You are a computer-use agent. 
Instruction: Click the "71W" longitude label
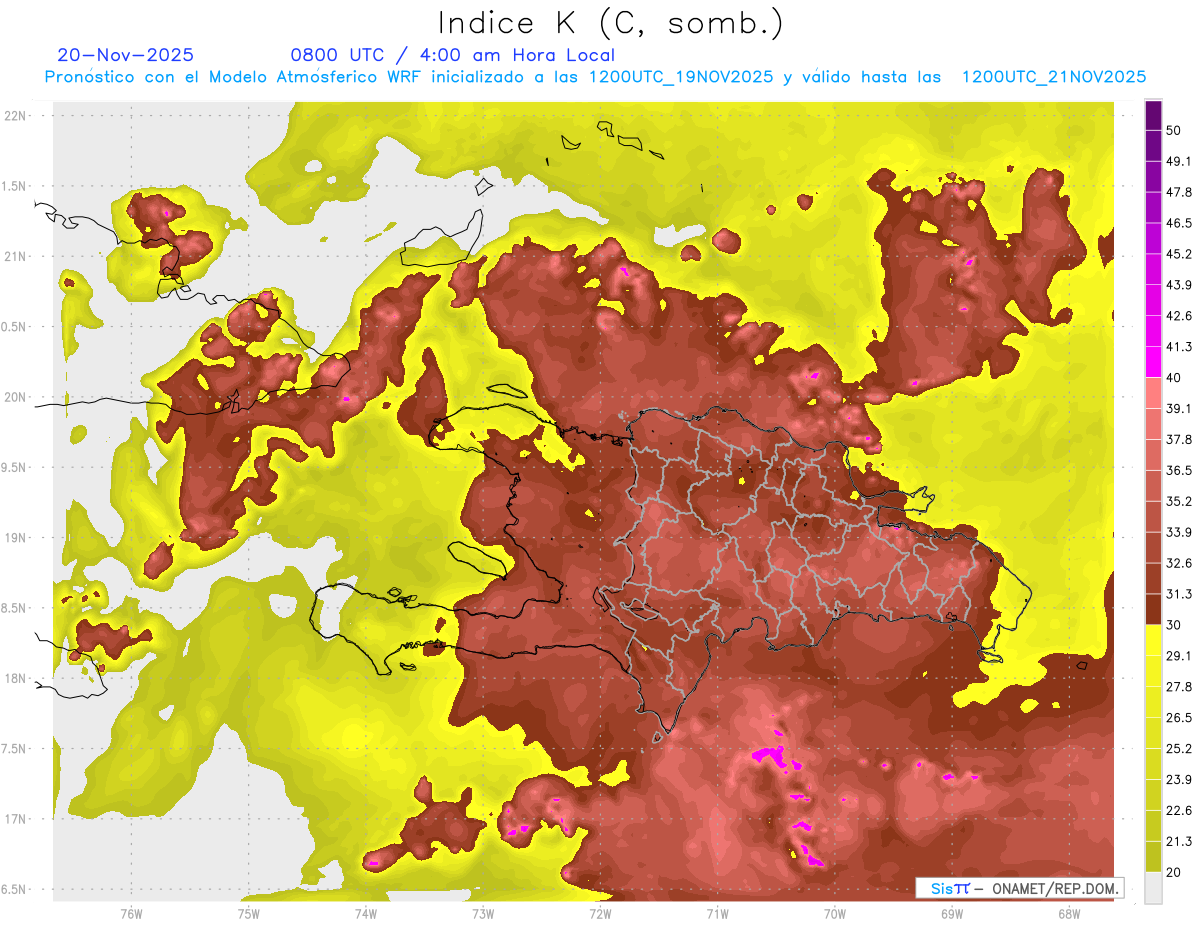pyautogui.click(x=717, y=913)
